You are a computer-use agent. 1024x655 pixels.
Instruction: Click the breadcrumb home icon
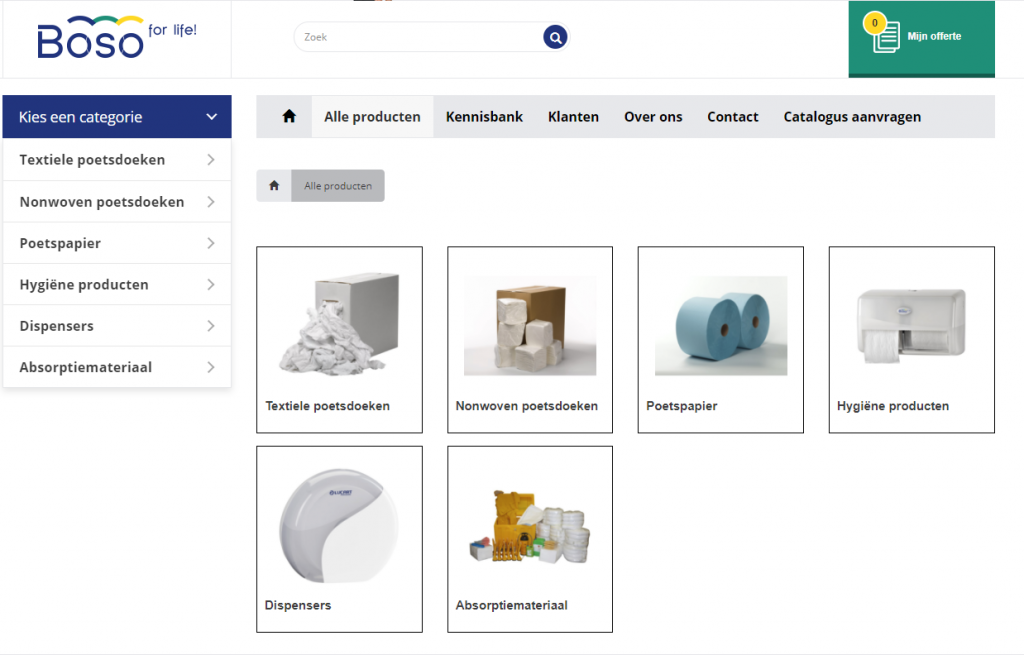pyautogui.click(x=274, y=186)
